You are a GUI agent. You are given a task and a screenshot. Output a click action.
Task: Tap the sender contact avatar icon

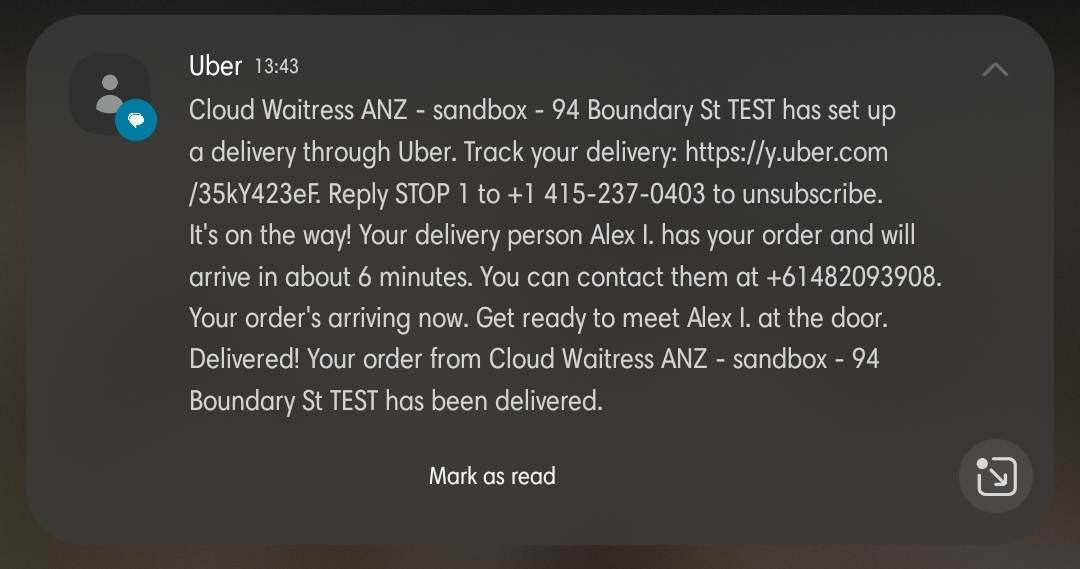pyautogui.click(x=109, y=93)
